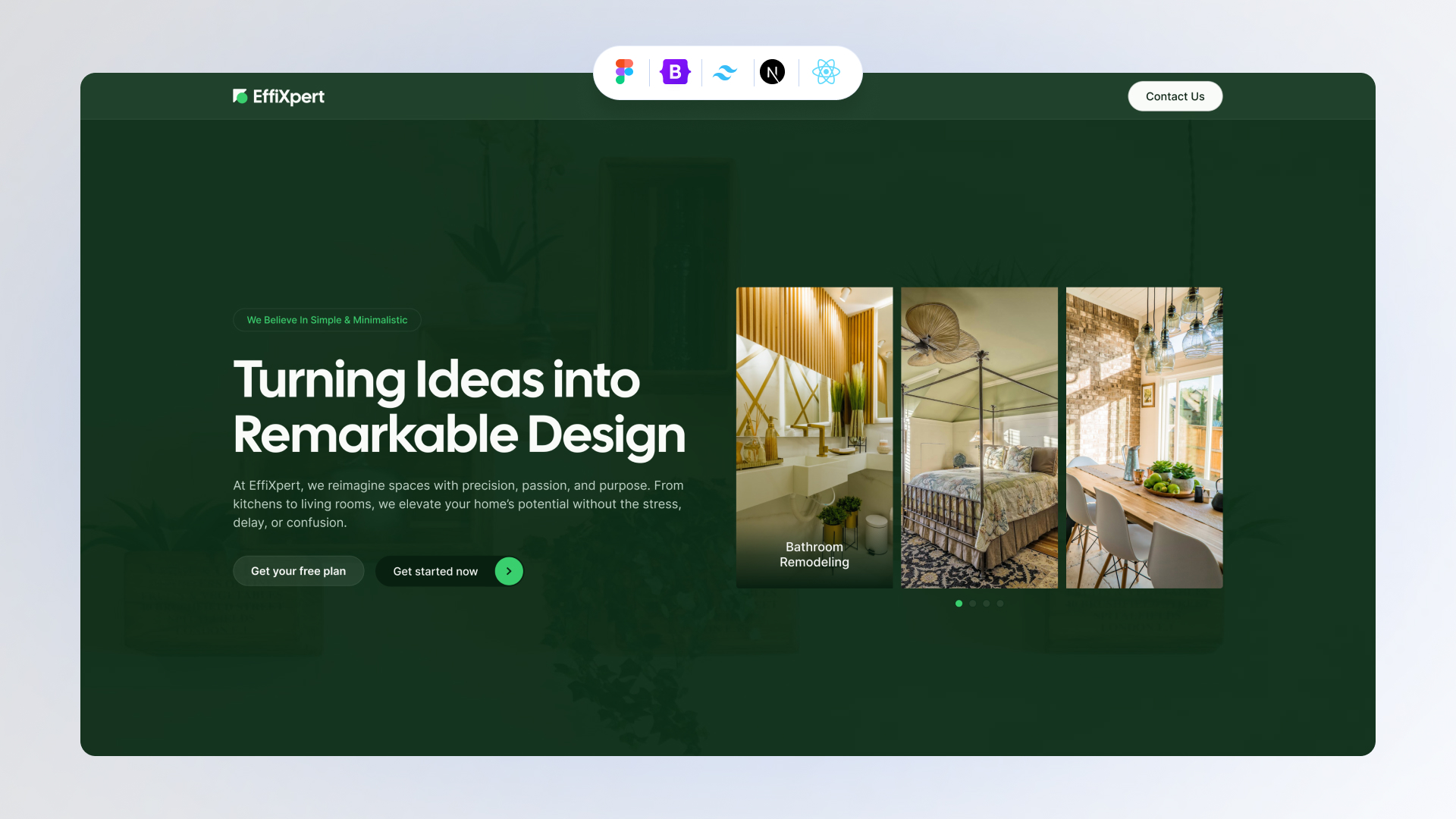Screen dimensions: 1456x819
Task: Click the Bathroom Remodeling caption text
Action: [814, 554]
